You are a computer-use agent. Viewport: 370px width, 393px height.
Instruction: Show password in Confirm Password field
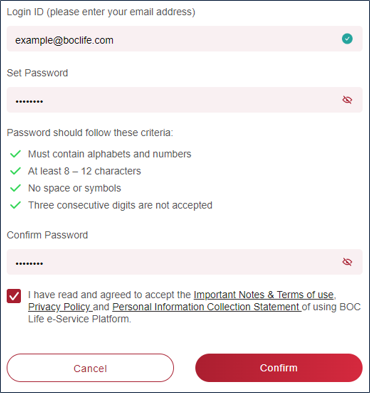[347, 262]
